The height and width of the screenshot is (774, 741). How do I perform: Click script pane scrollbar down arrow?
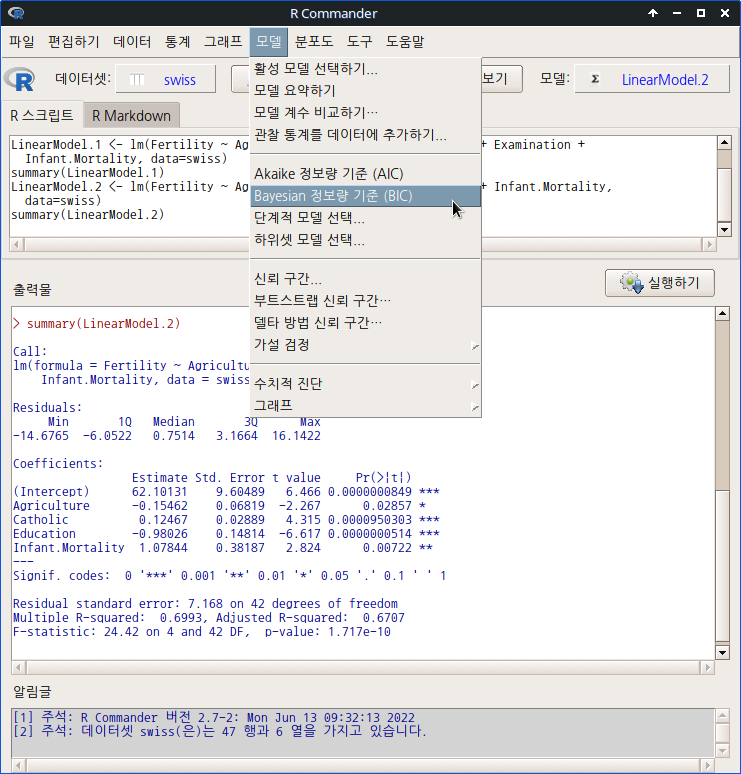pyautogui.click(x=724, y=229)
